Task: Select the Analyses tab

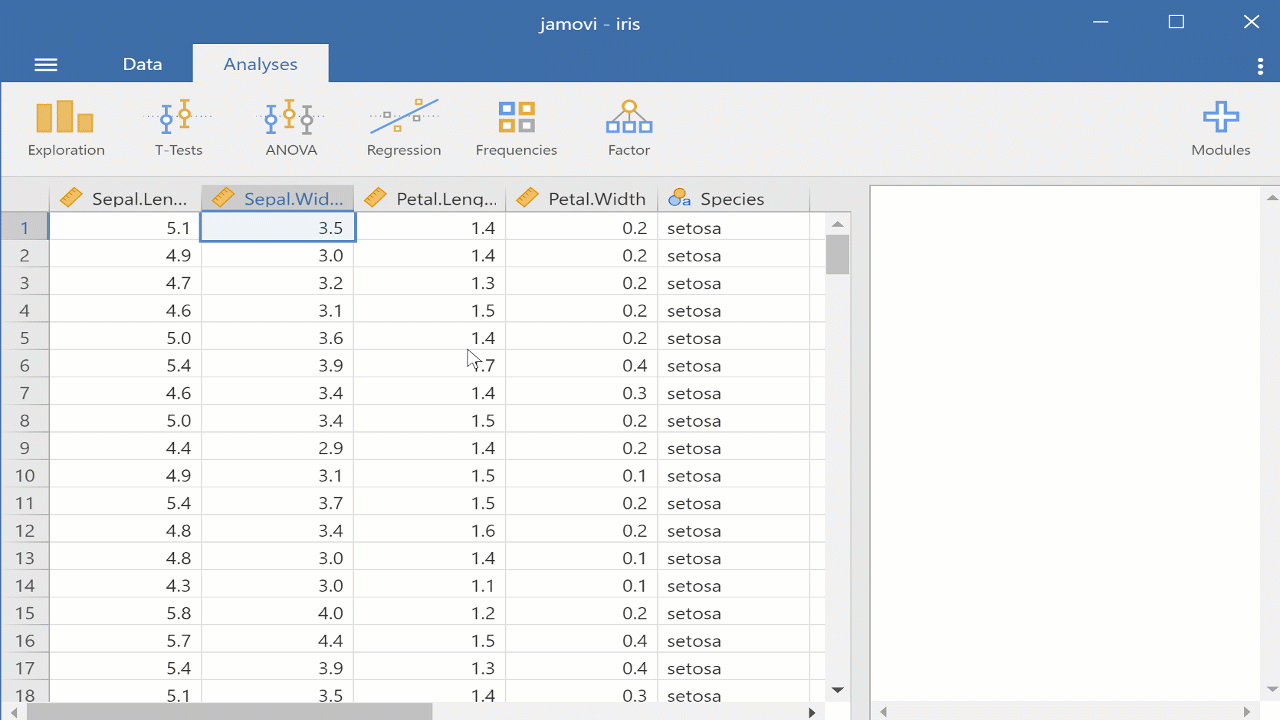Action: (x=260, y=63)
